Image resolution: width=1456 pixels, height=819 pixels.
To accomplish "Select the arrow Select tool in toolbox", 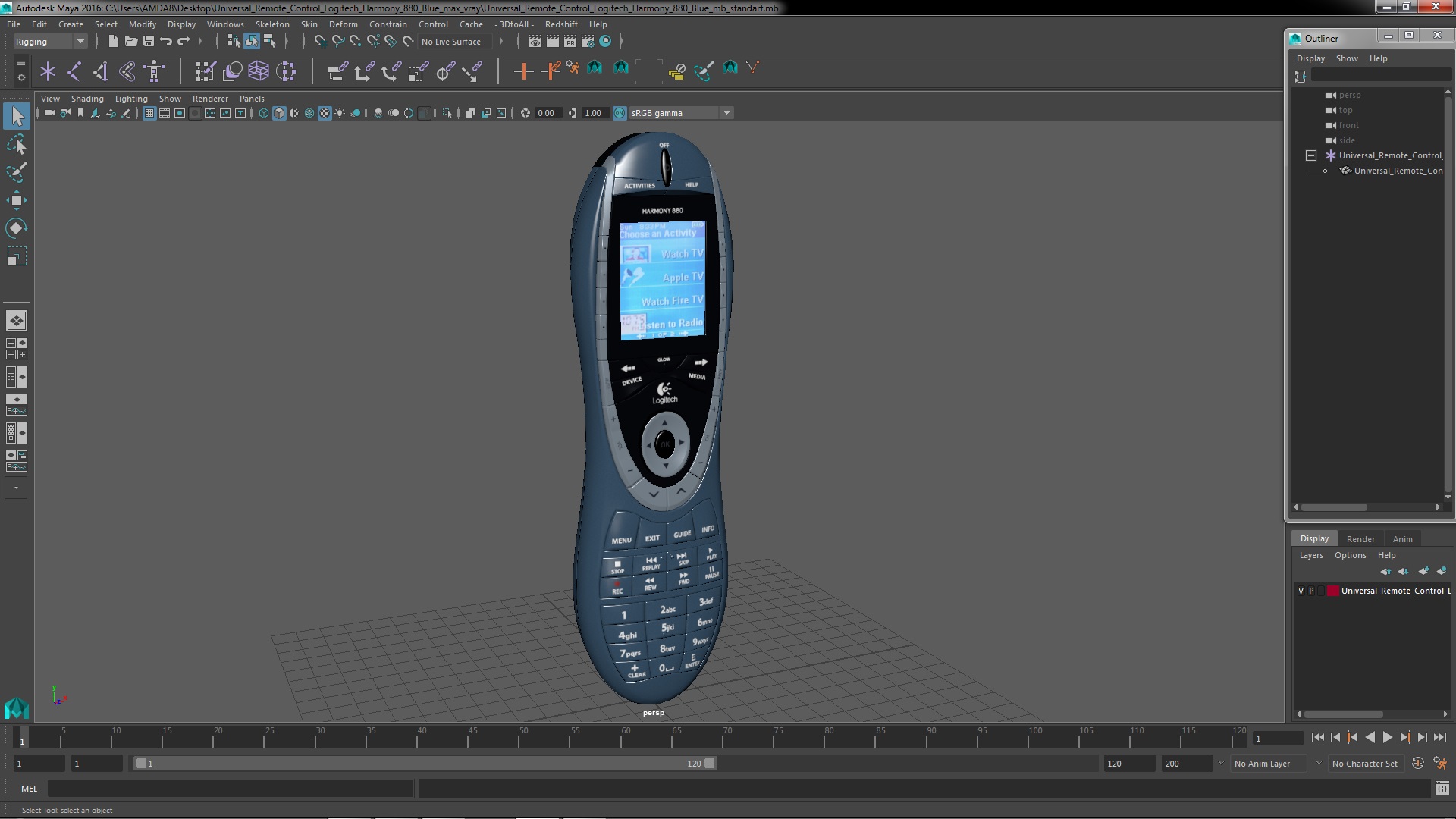I will point(17,116).
